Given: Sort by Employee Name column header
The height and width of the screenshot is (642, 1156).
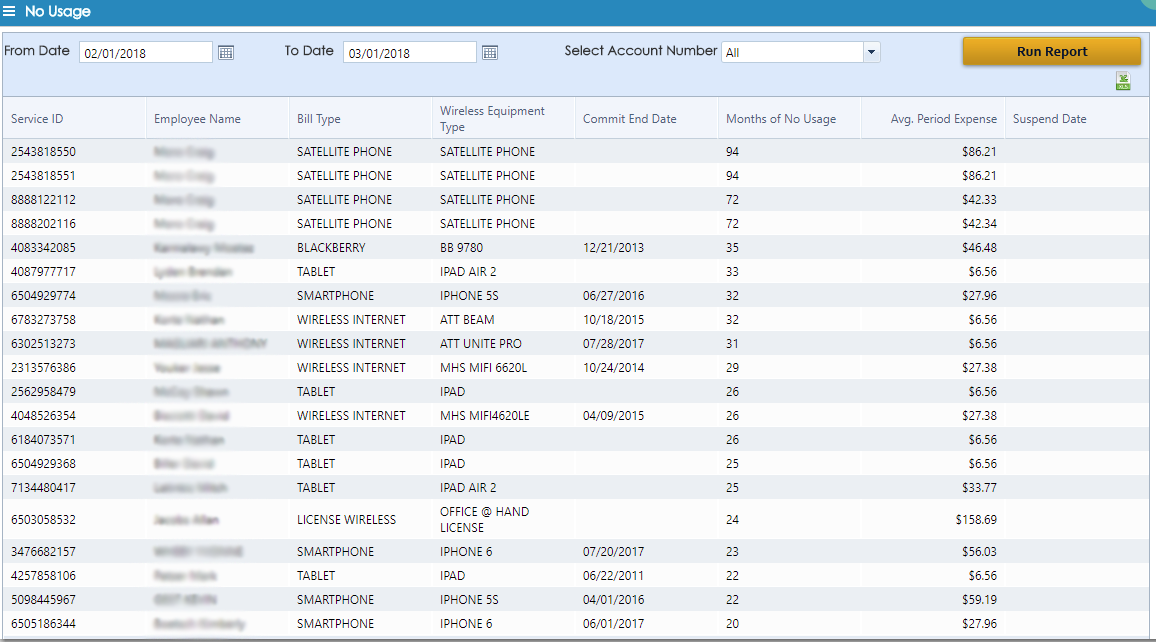Looking at the screenshot, I should tap(197, 119).
